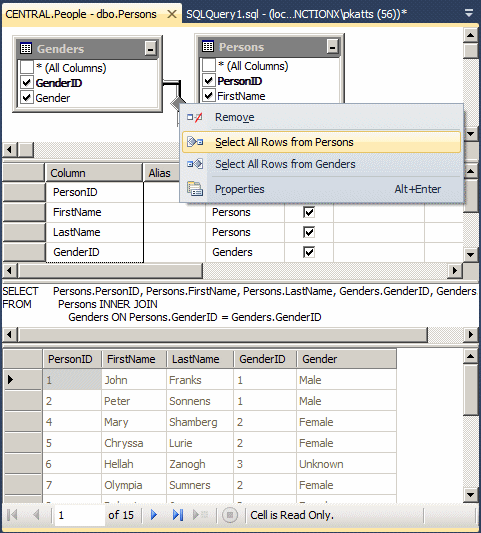Click the SQL pane horizontal scrollbar thumb
The height and width of the screenshot is (533, 481).
click(223, 334)
